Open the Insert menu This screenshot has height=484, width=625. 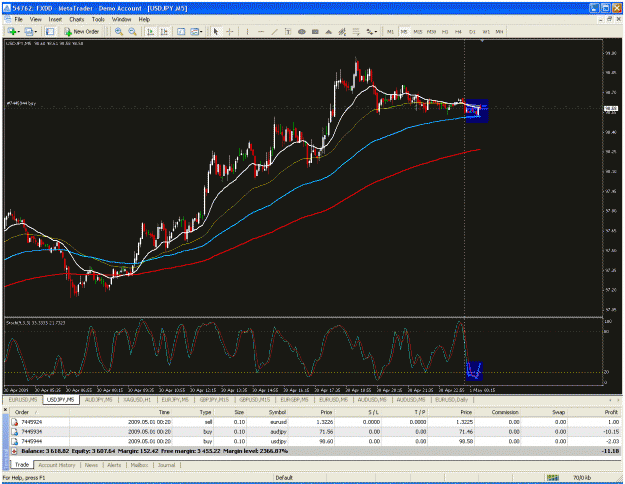coord(55,19)
